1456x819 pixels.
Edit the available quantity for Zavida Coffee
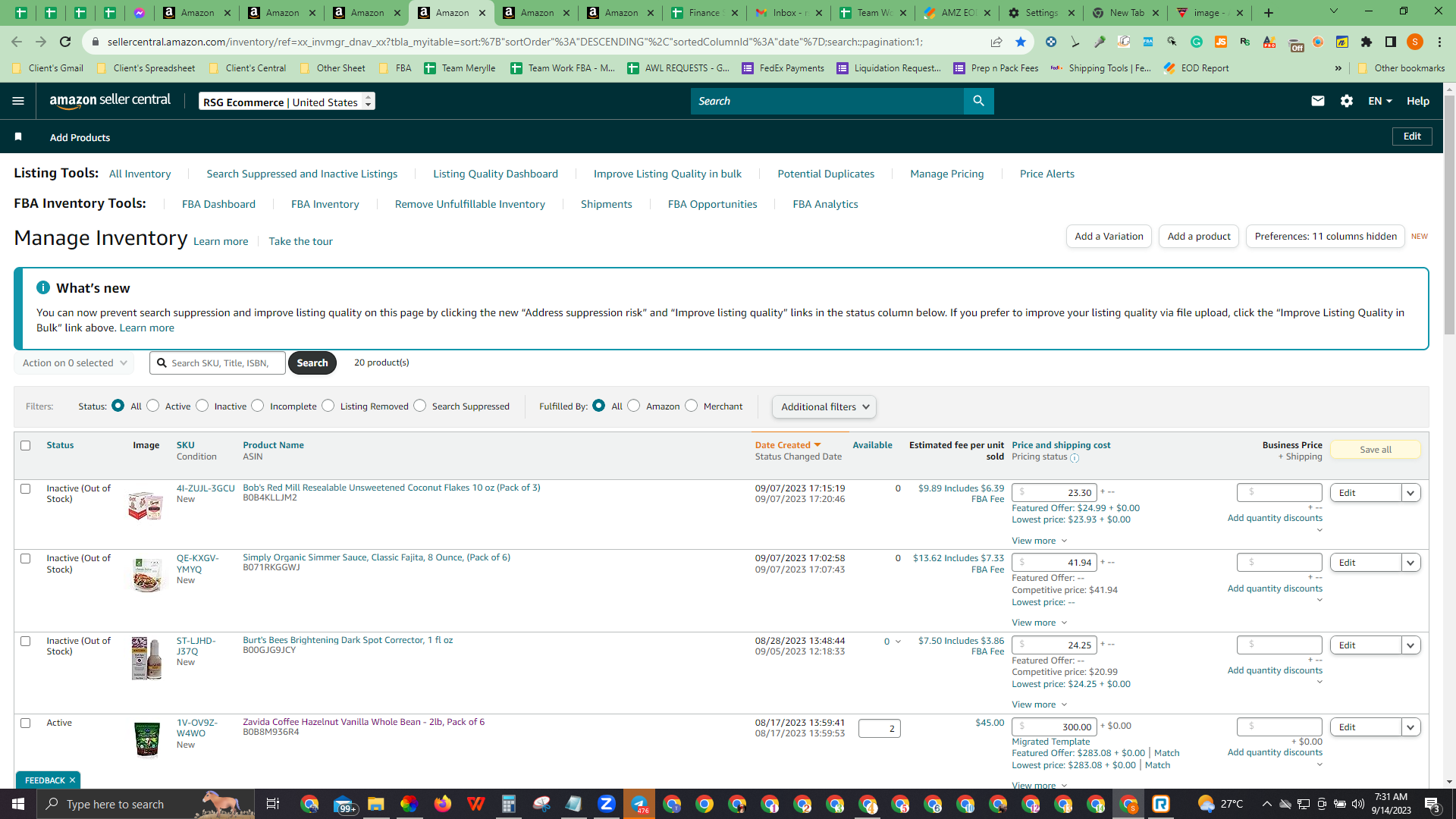tap(880, 728)
